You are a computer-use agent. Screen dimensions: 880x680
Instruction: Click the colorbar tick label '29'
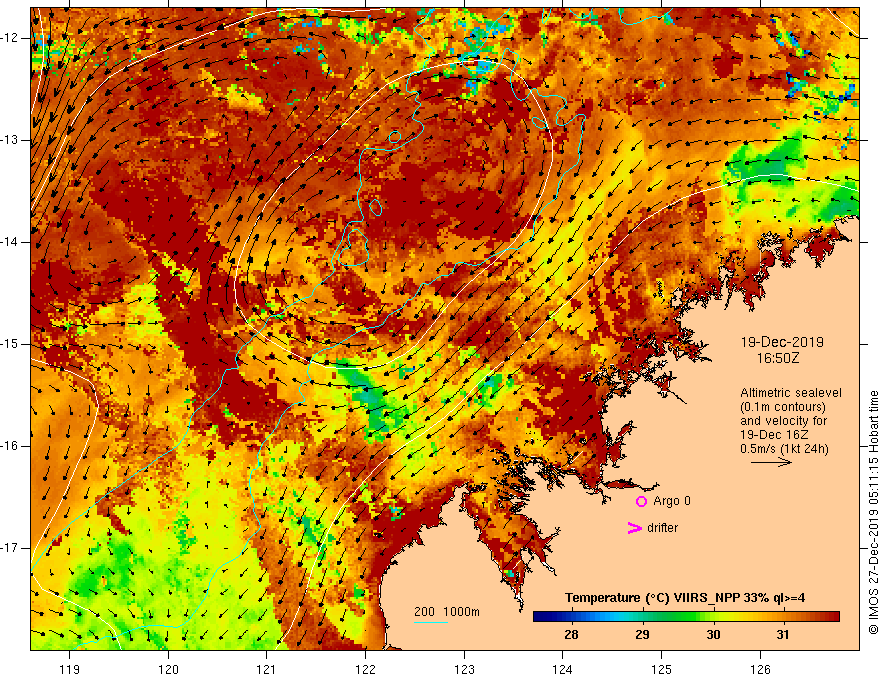click(x=642, y=635)
